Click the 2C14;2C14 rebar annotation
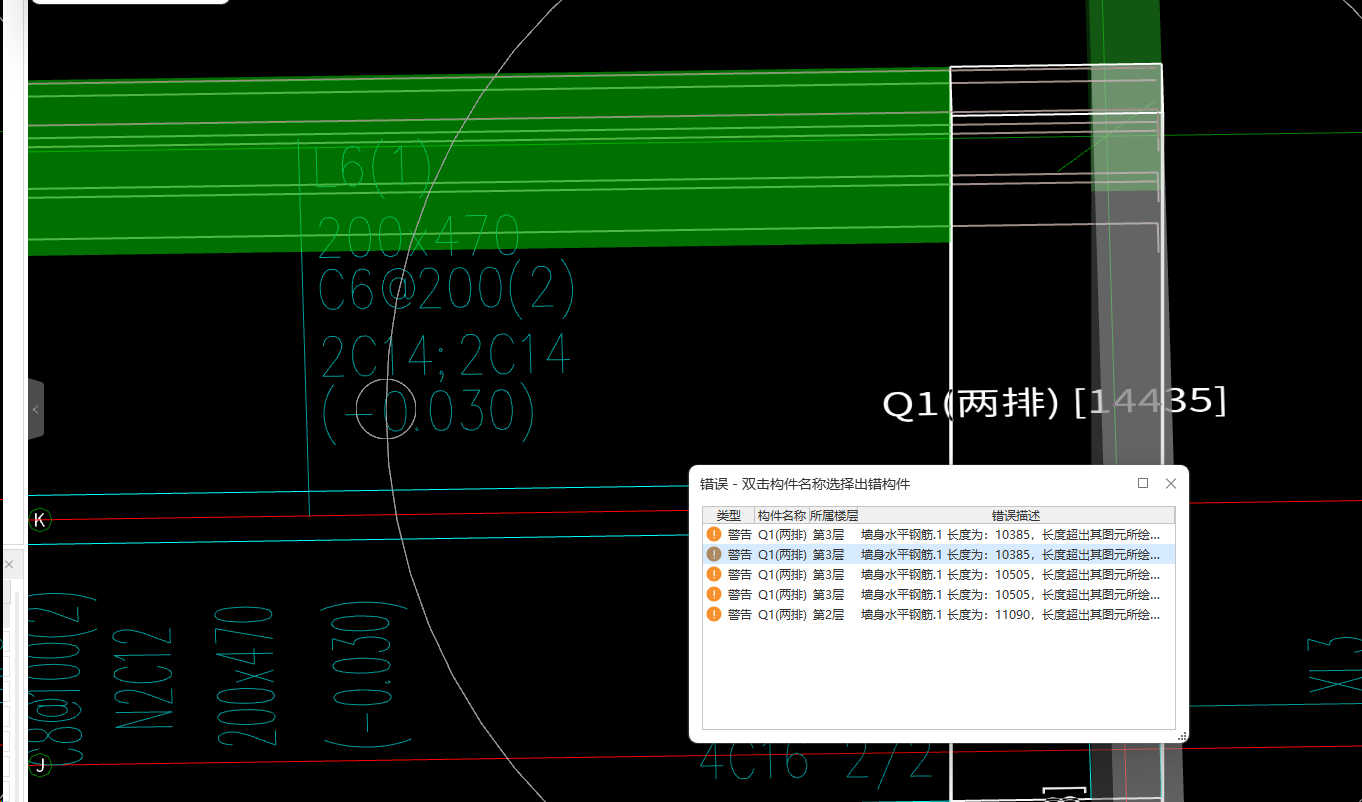The image size is (1362, 802). pyautogui.click(x=445, y=357)
